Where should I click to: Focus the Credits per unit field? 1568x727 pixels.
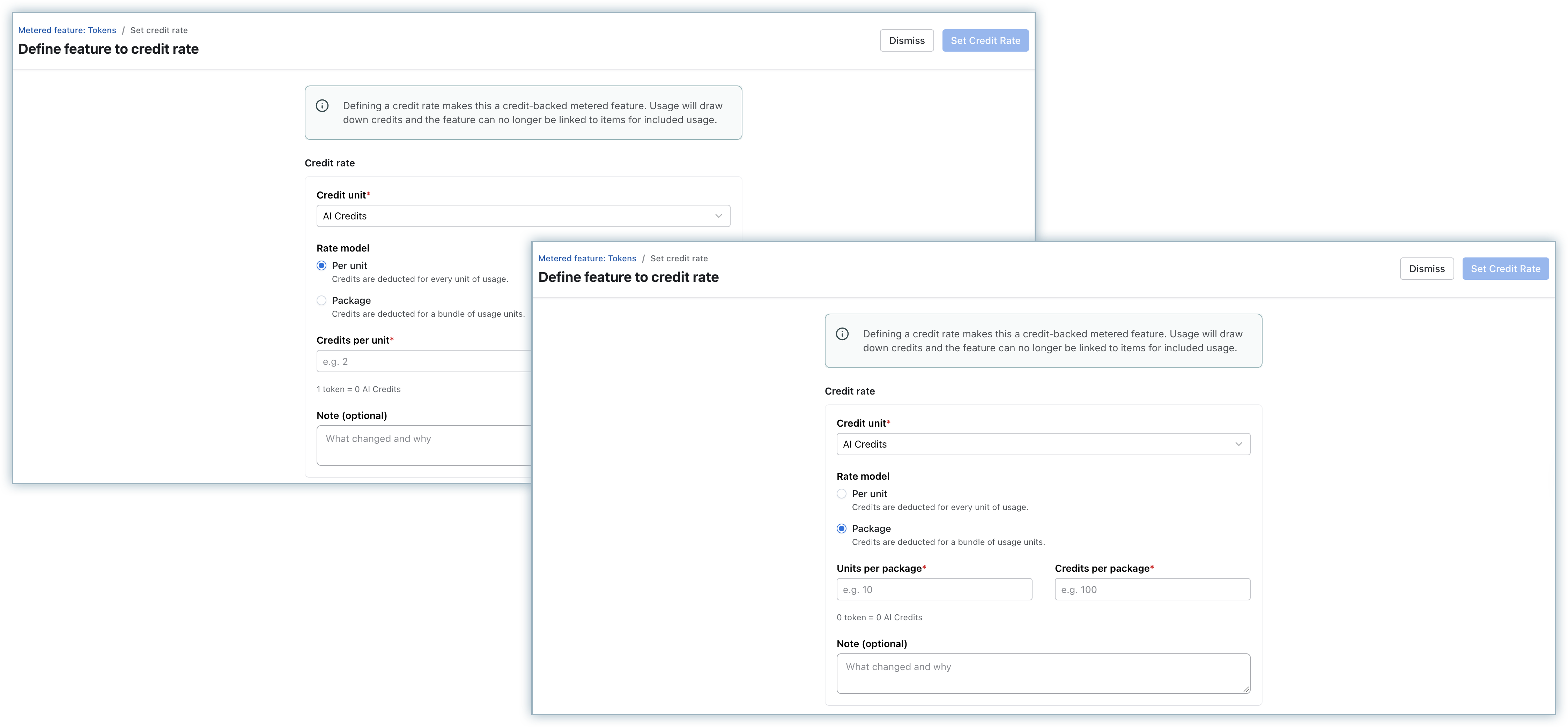[424, 361]
